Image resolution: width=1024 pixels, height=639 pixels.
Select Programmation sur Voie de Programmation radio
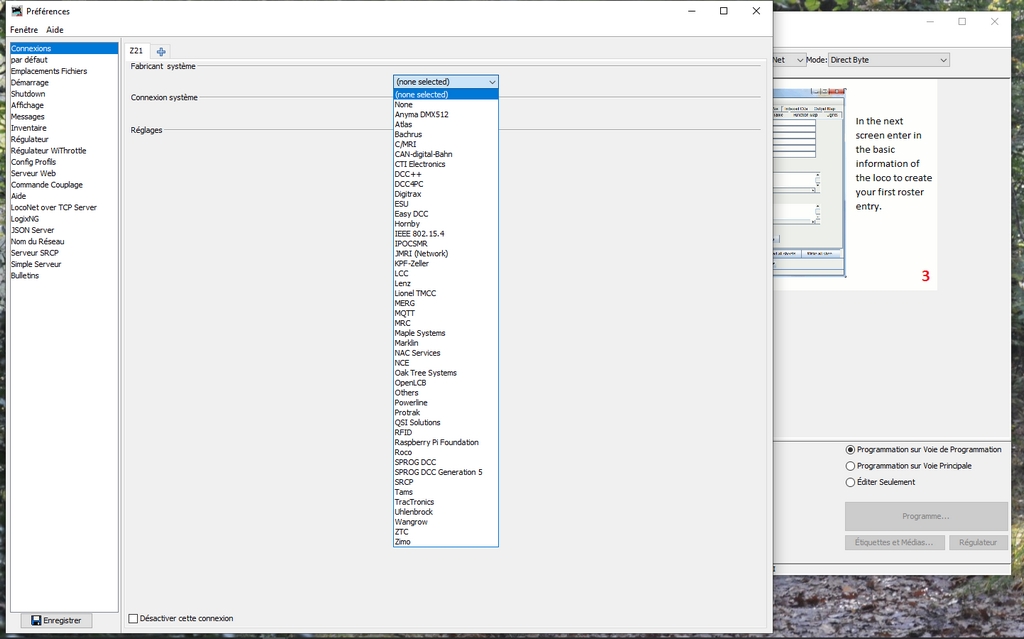pos(850,450)
